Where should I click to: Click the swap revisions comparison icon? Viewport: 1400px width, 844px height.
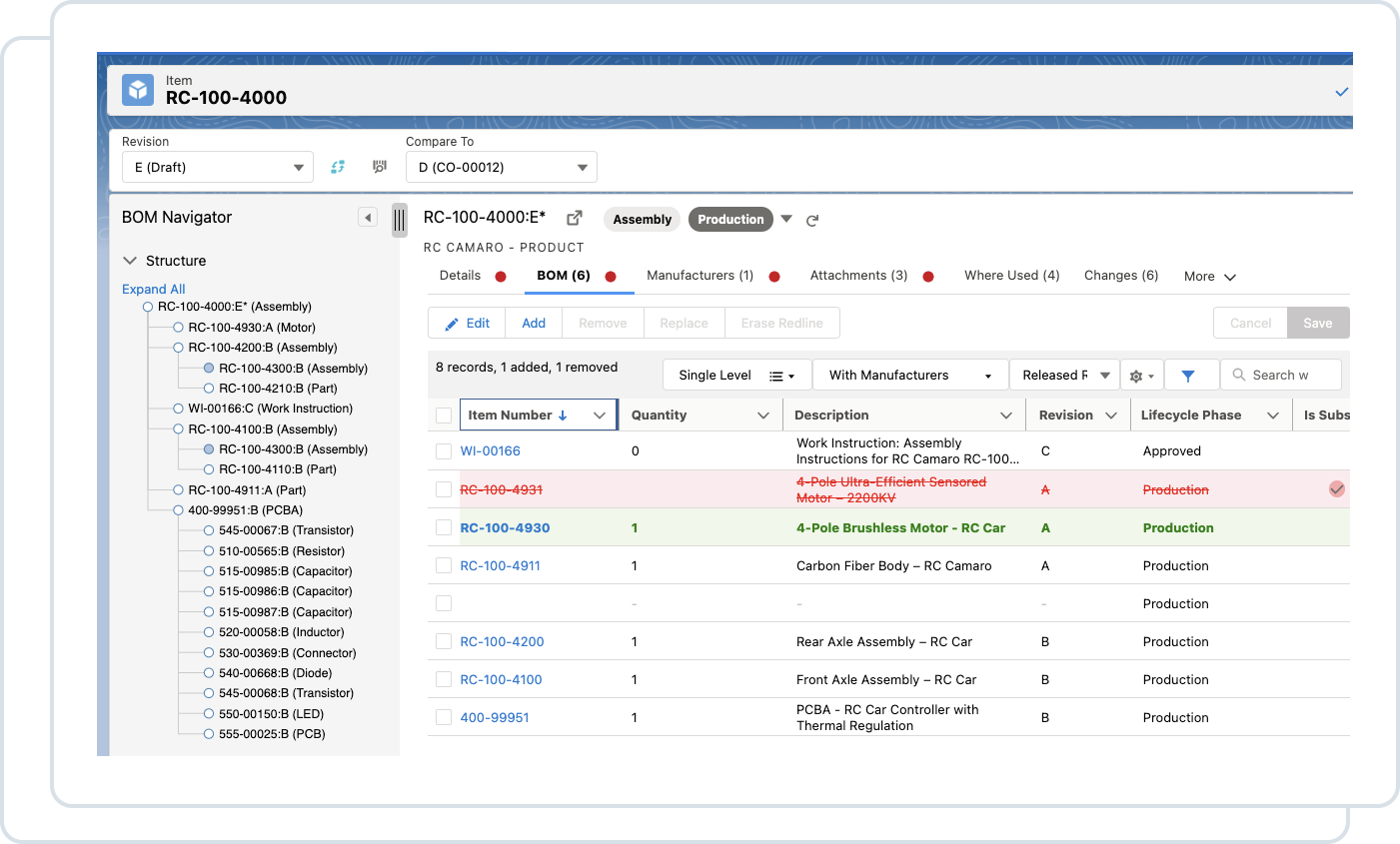[x=338, y=167]
